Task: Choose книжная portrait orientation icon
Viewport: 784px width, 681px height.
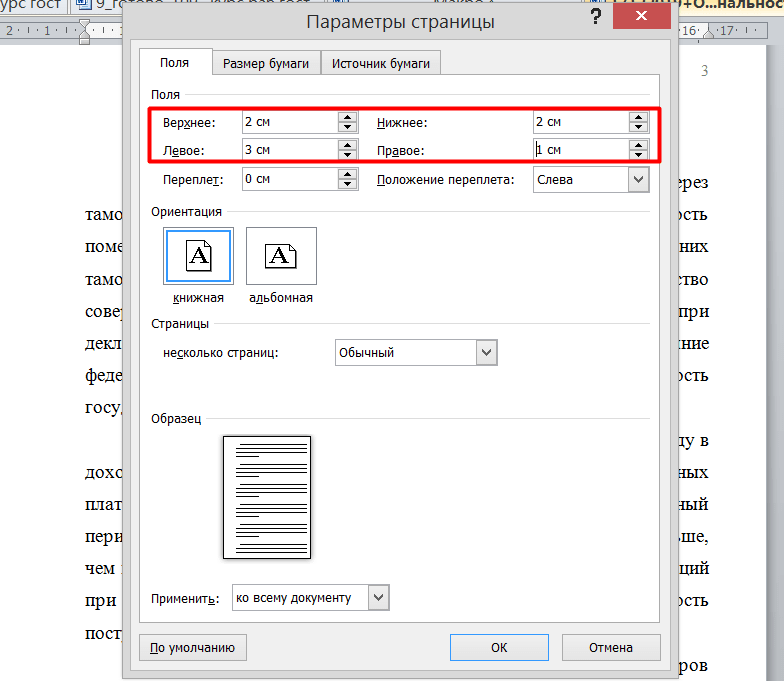Action: point(198,256)
